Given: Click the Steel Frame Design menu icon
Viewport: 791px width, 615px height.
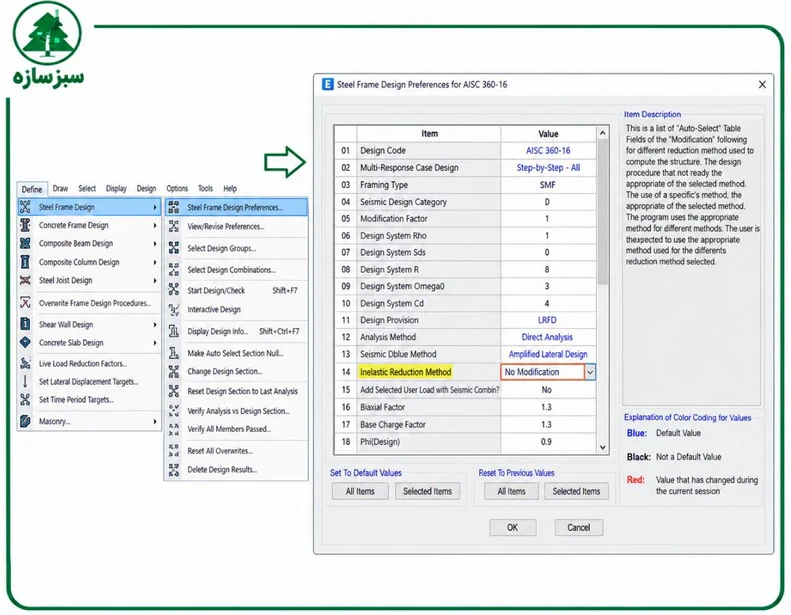Looking at the screenshot, I should [x=25, y=207].
